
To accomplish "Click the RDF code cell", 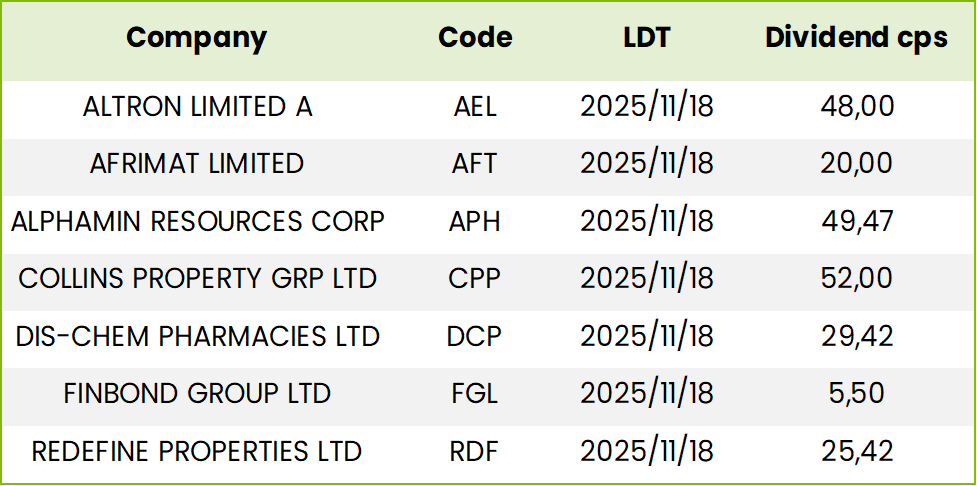I will (x=475, y=451).
